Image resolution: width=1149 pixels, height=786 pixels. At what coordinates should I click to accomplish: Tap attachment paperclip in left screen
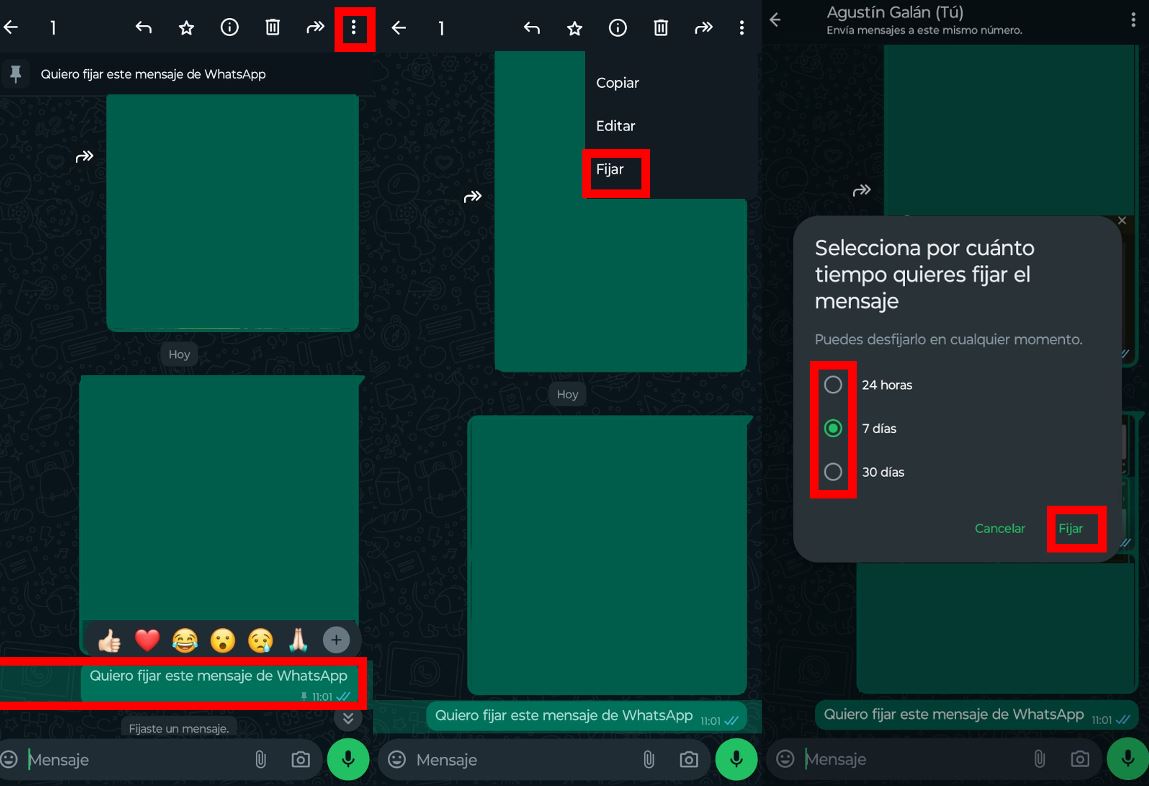click(x=260, y=760)
